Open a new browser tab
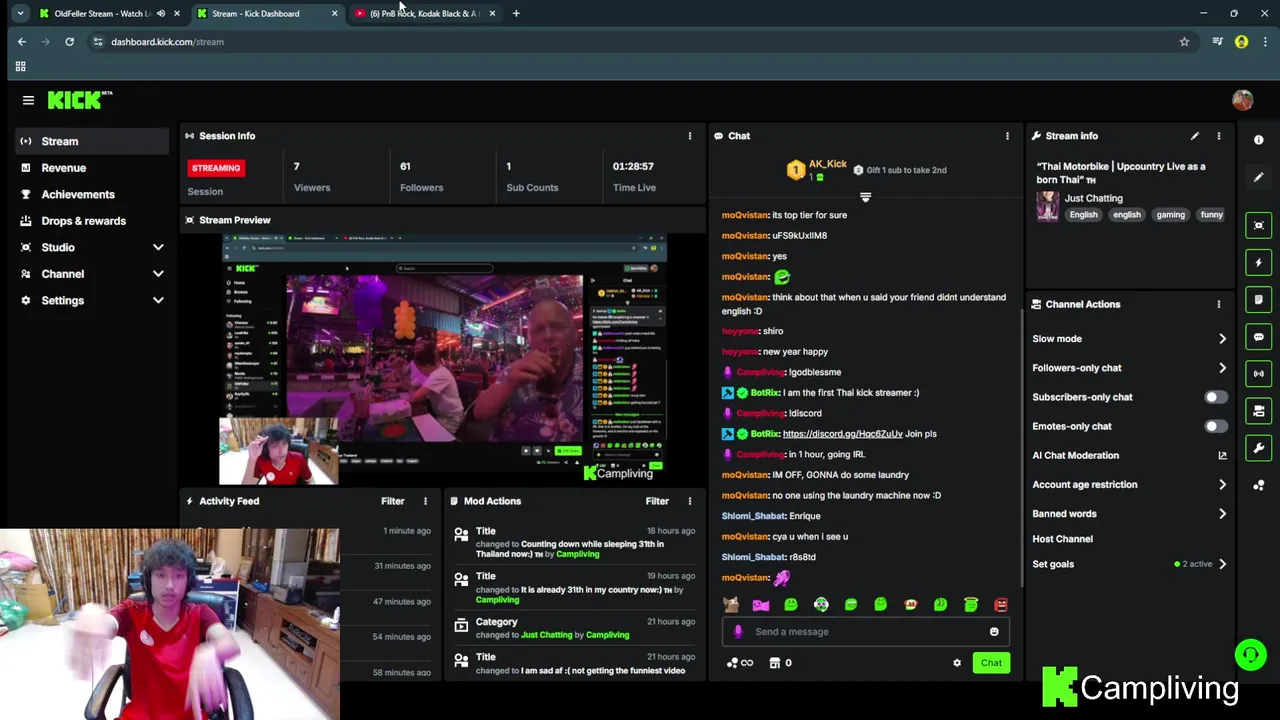The image size is (1280, 720). [516, 13]
